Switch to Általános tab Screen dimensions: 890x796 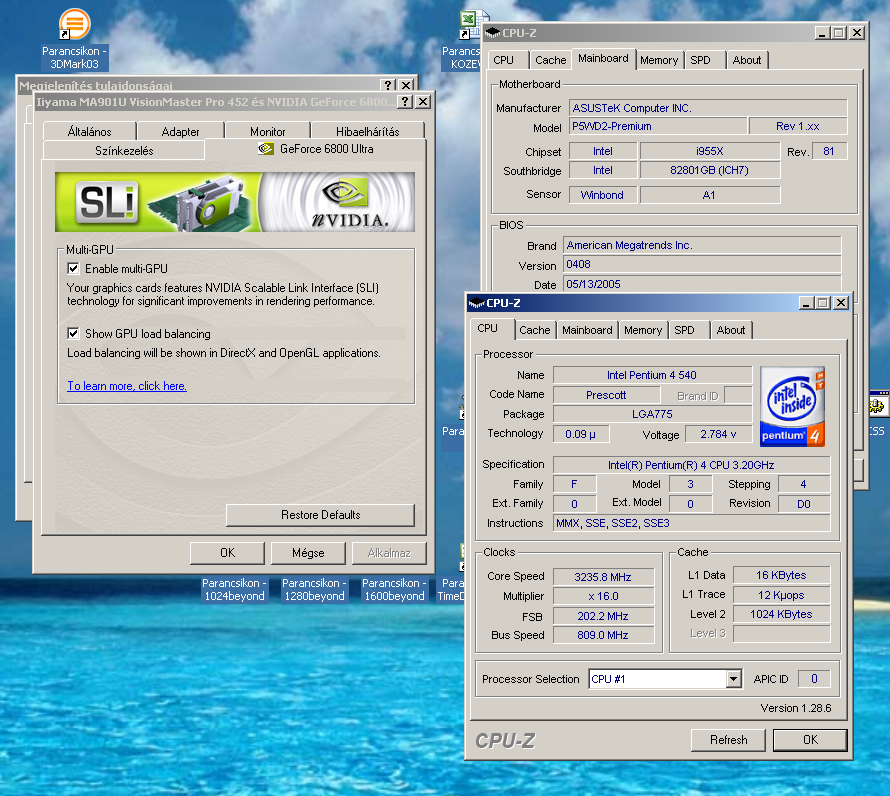tap(90, 132)
